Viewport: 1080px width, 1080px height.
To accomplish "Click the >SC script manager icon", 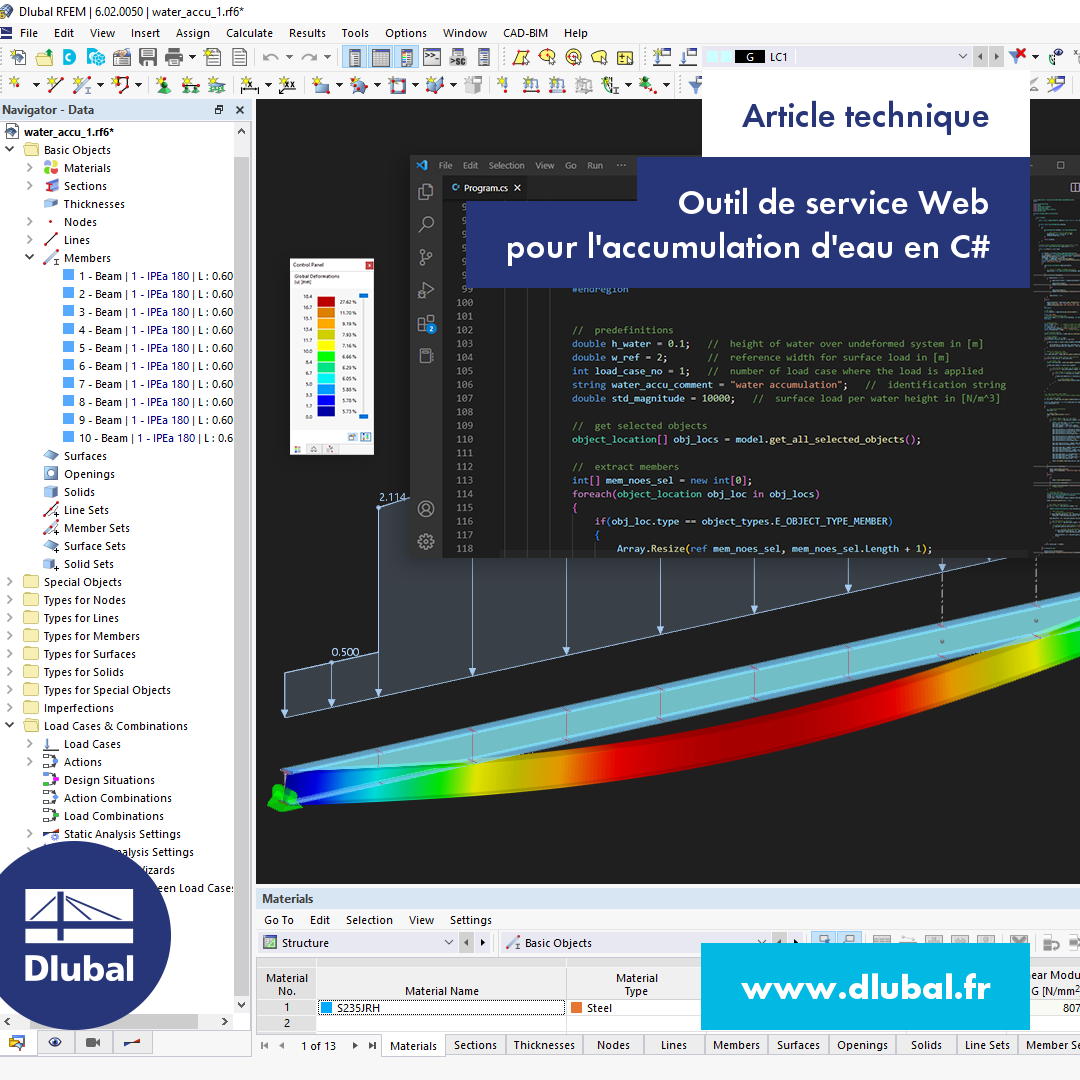I will pyautogui.click(x=458, y=57).
